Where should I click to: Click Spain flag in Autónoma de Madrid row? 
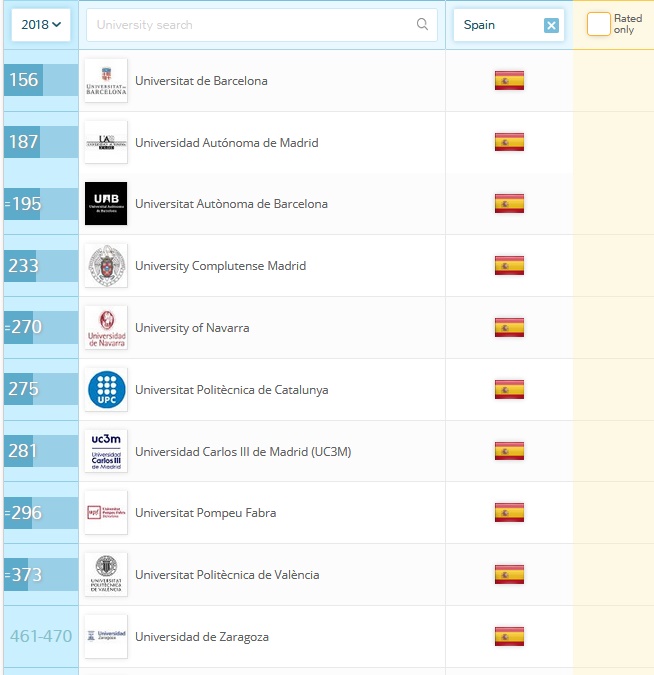coord(509,142)
